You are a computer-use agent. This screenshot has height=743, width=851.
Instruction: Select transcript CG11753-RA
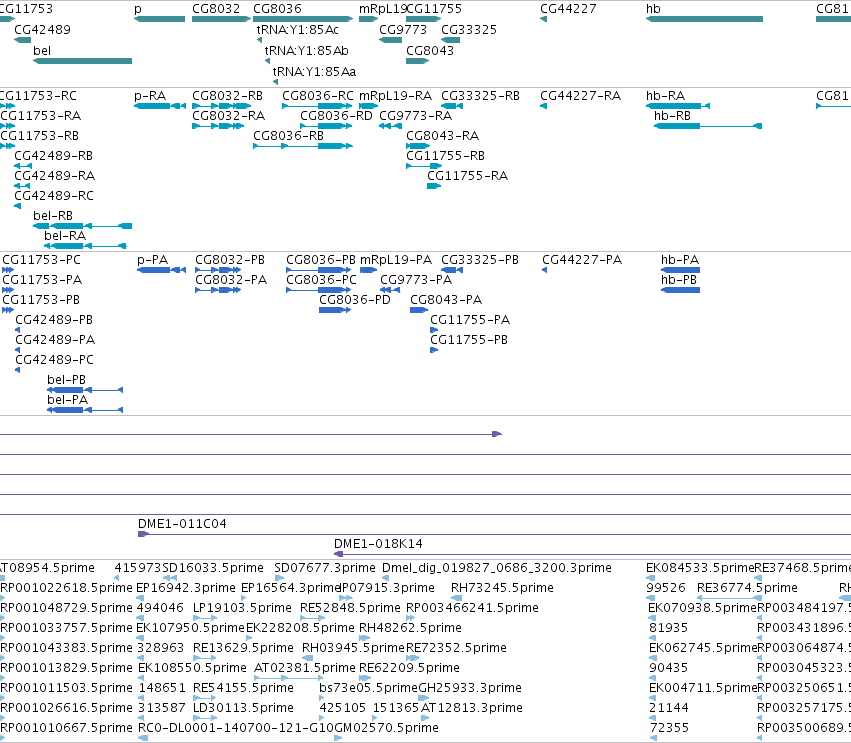coord(41,116)
